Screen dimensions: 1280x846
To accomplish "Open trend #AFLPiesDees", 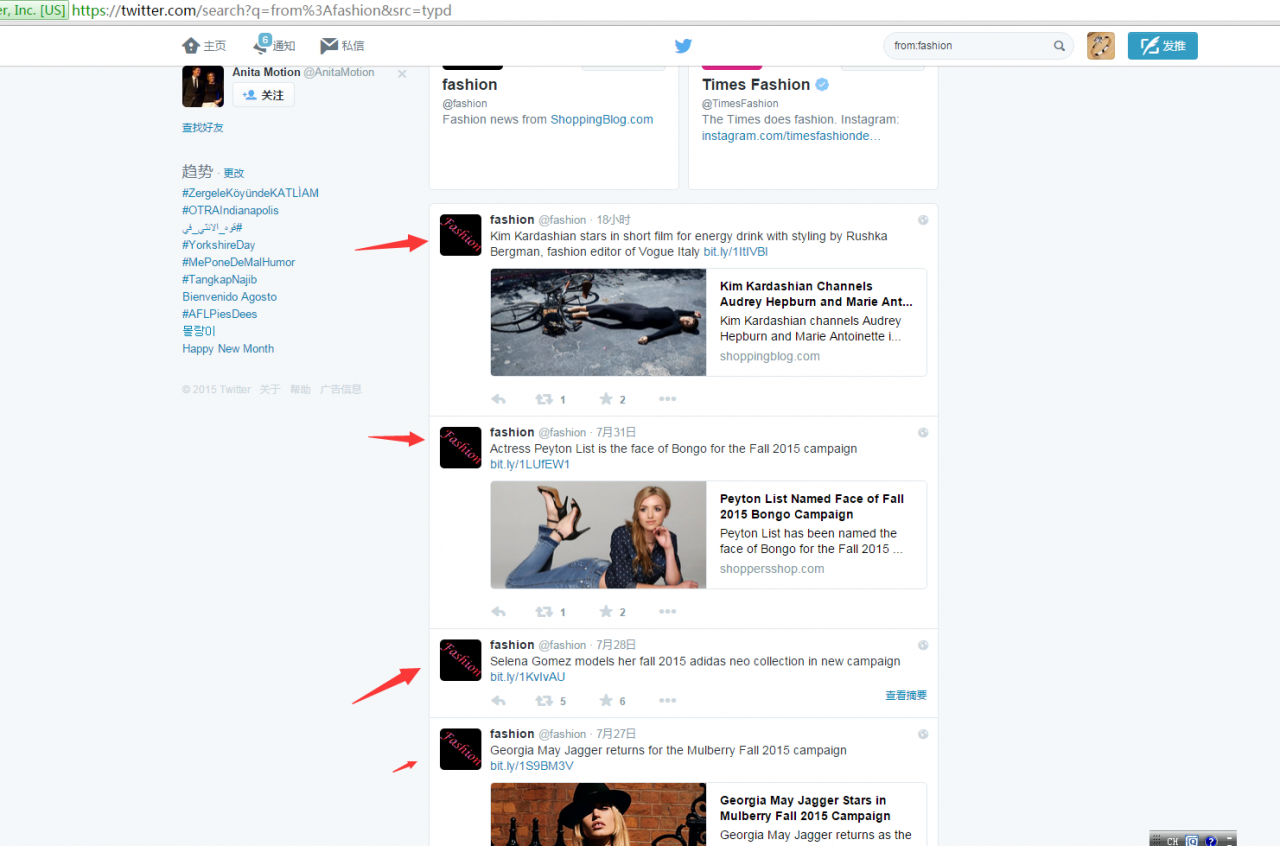I will pyautogui.click(x=219, y=314).
